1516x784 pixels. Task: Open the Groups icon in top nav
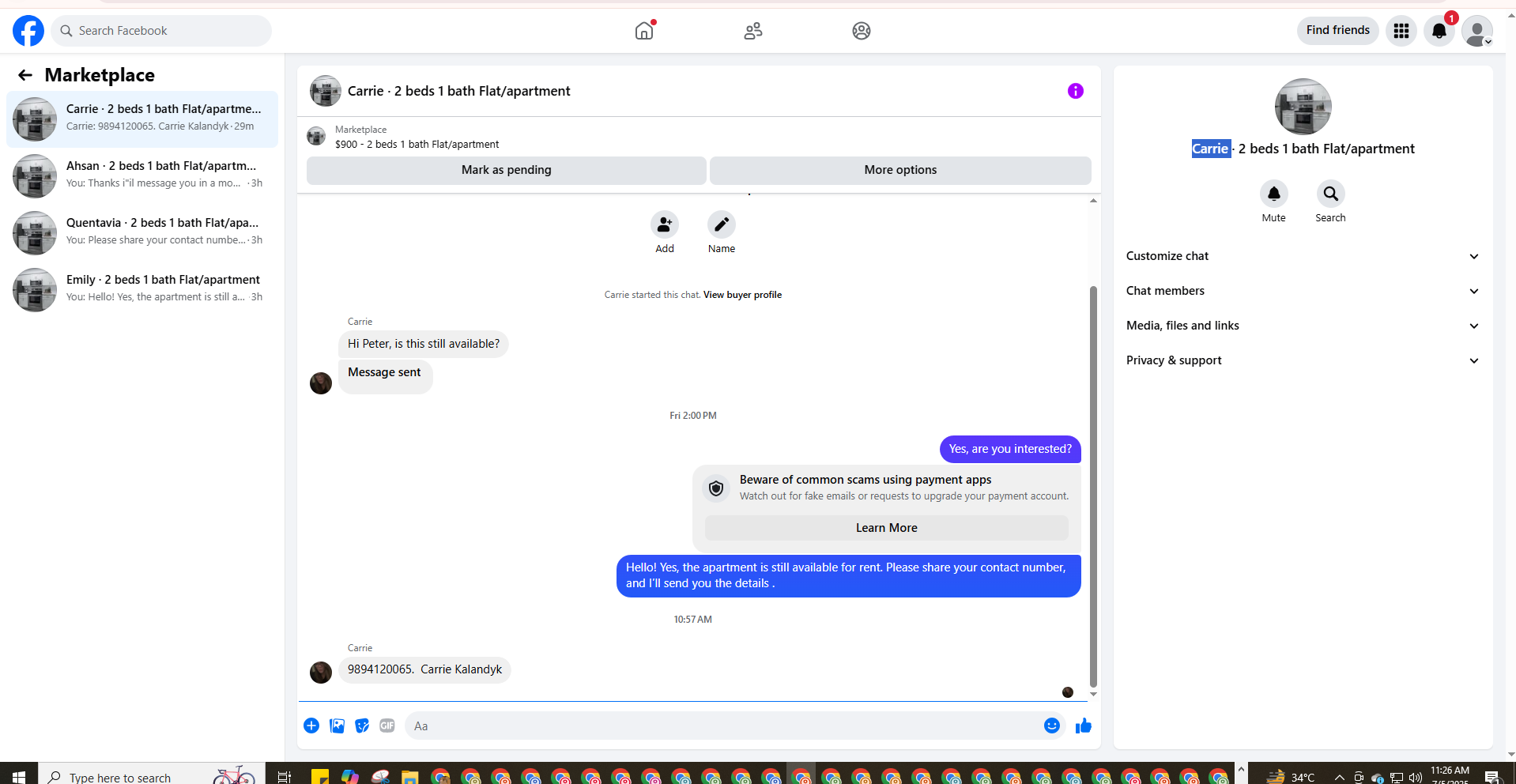click(862, 31)
